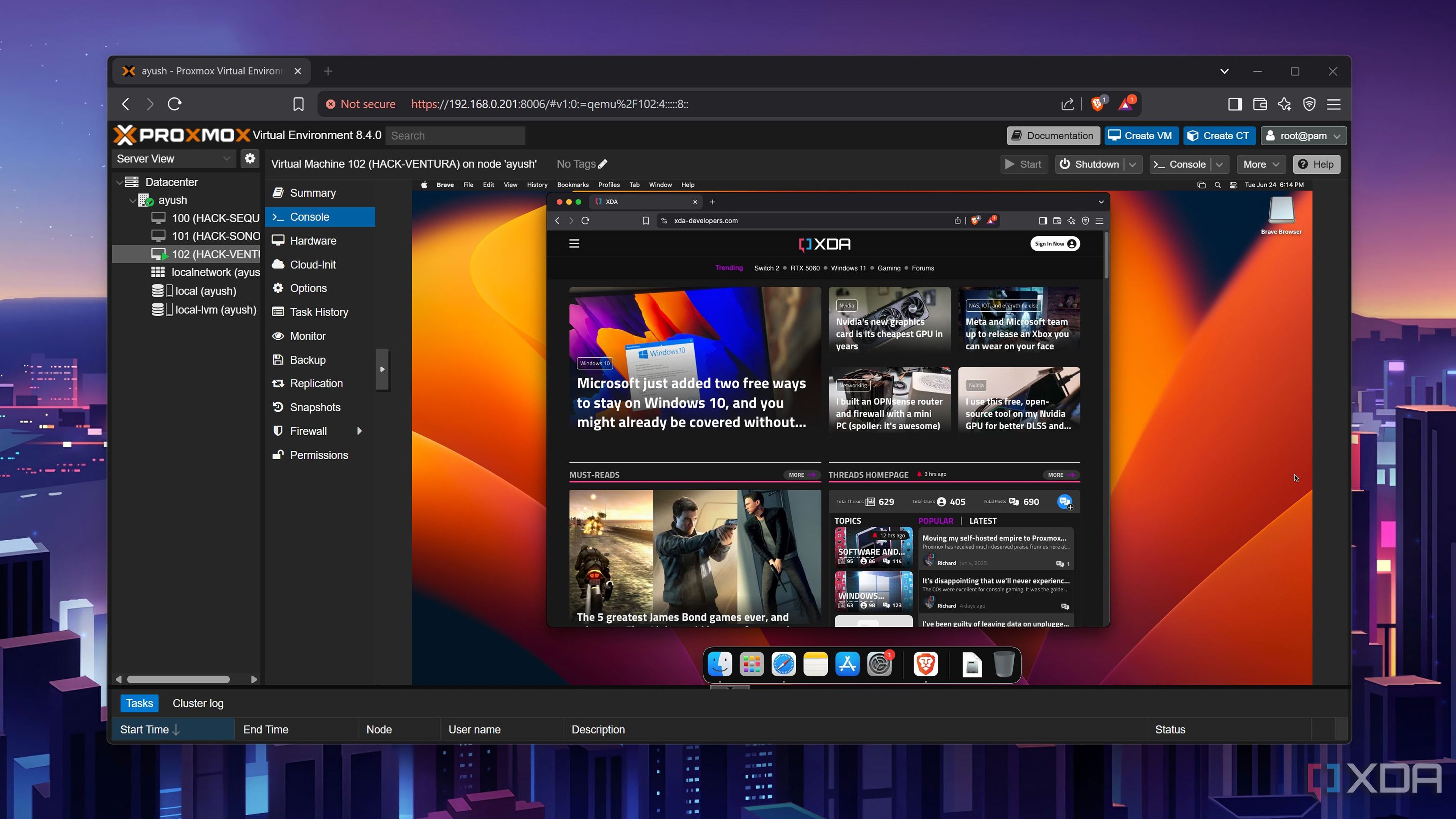Image resolution: width=1456 pixels, height=819 pixels.
Task: Open the Brave Rewards triangle icon
Action: [x=1125, y=104]
